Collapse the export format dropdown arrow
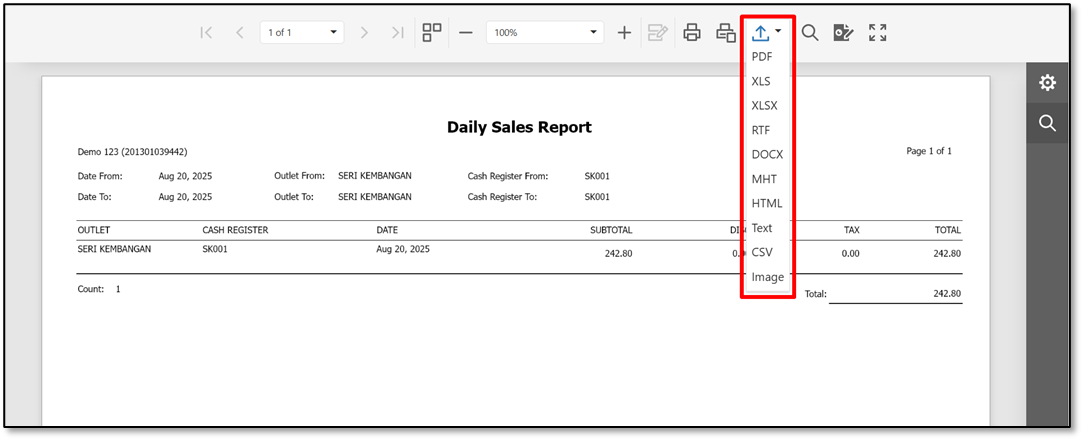Viewport: 1084px width, 440px height. (778, 32)
